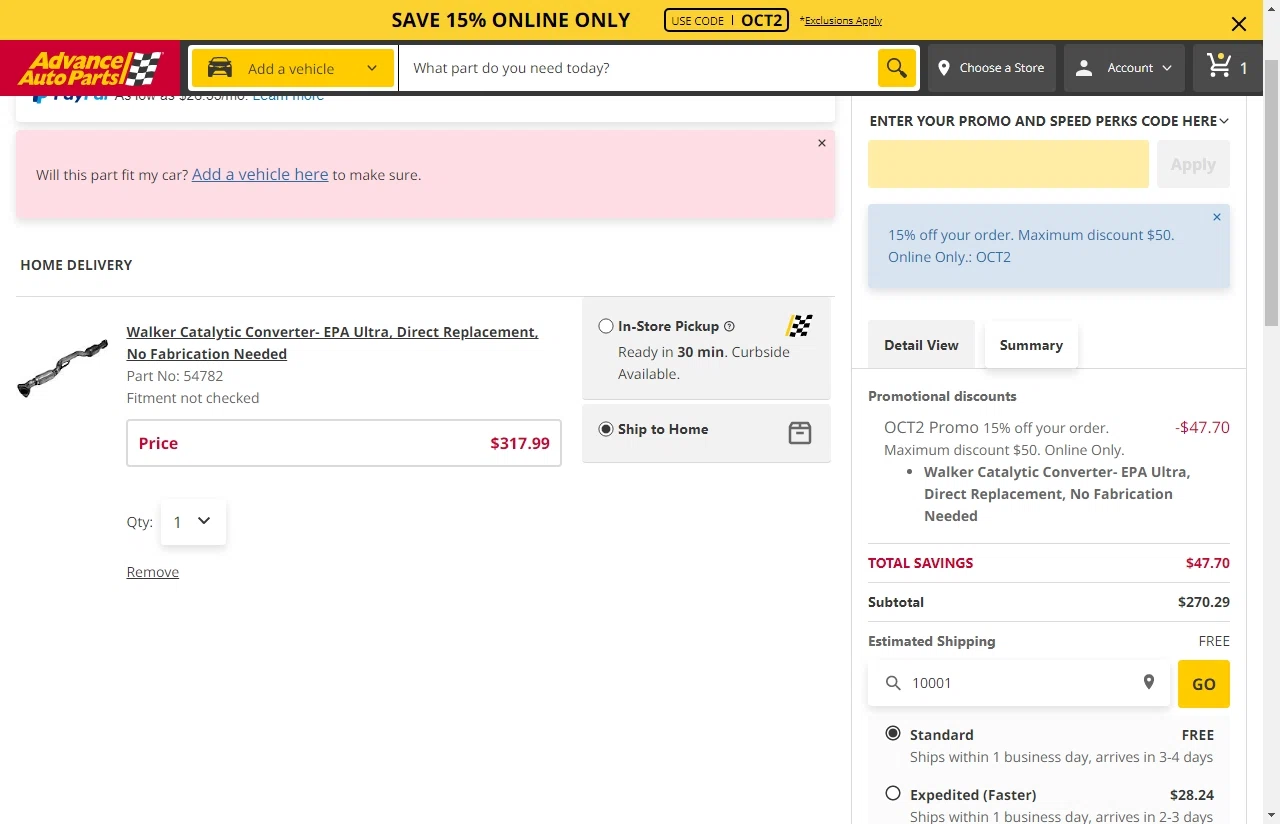Click the Ship to Home box icon
Screen dimensions: 1280x824
(x=800, y=433)
